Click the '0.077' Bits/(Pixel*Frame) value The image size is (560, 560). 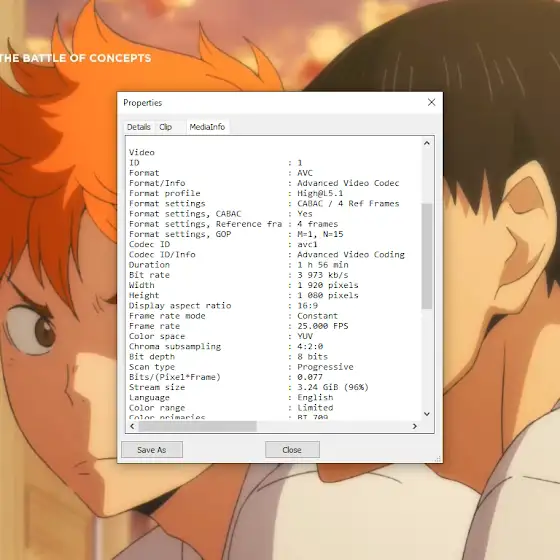tap(310, 377)
